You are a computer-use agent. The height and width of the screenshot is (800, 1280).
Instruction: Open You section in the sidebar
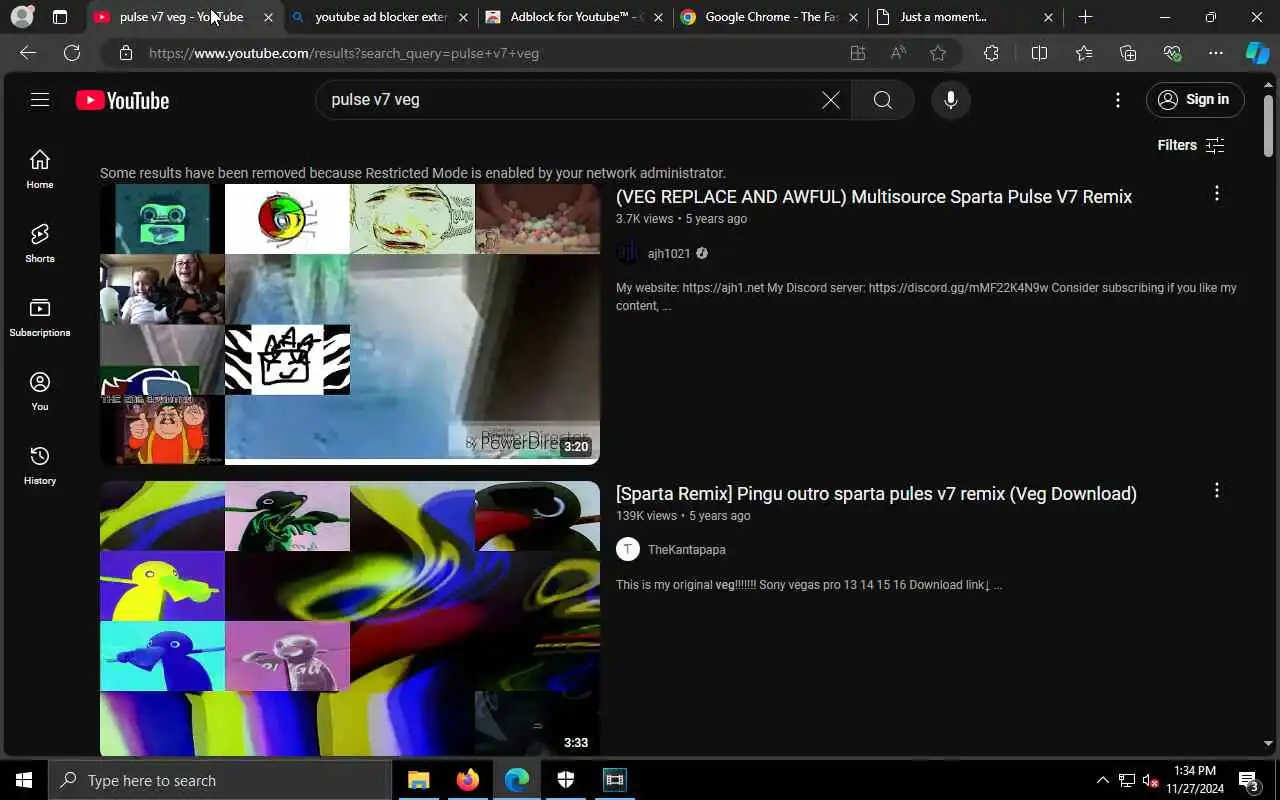40,391
